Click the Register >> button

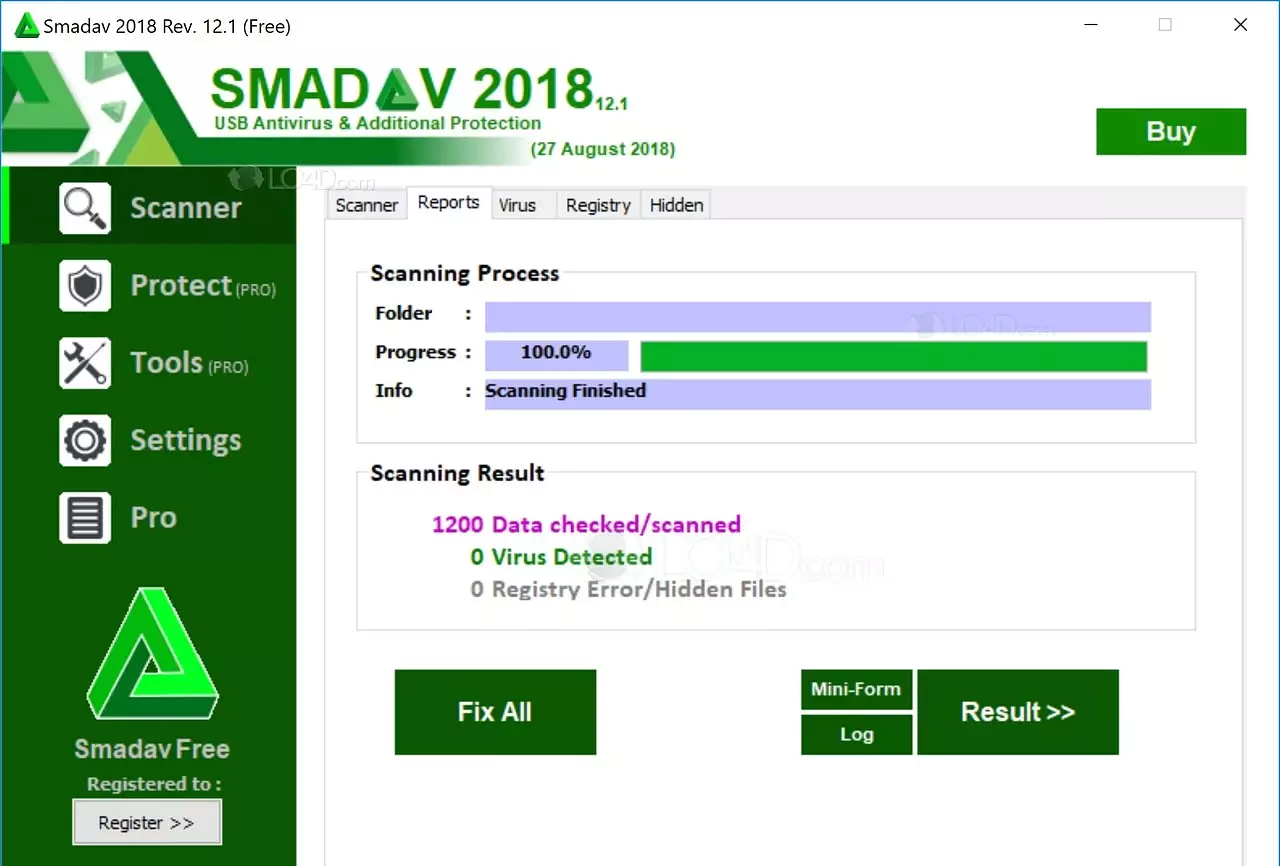click(x=147, y=823)
